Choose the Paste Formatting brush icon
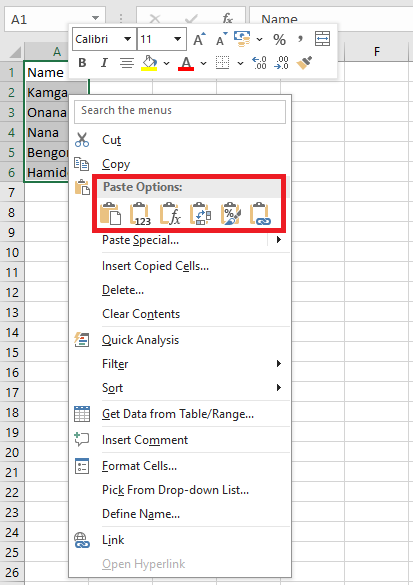 (231, 214)
